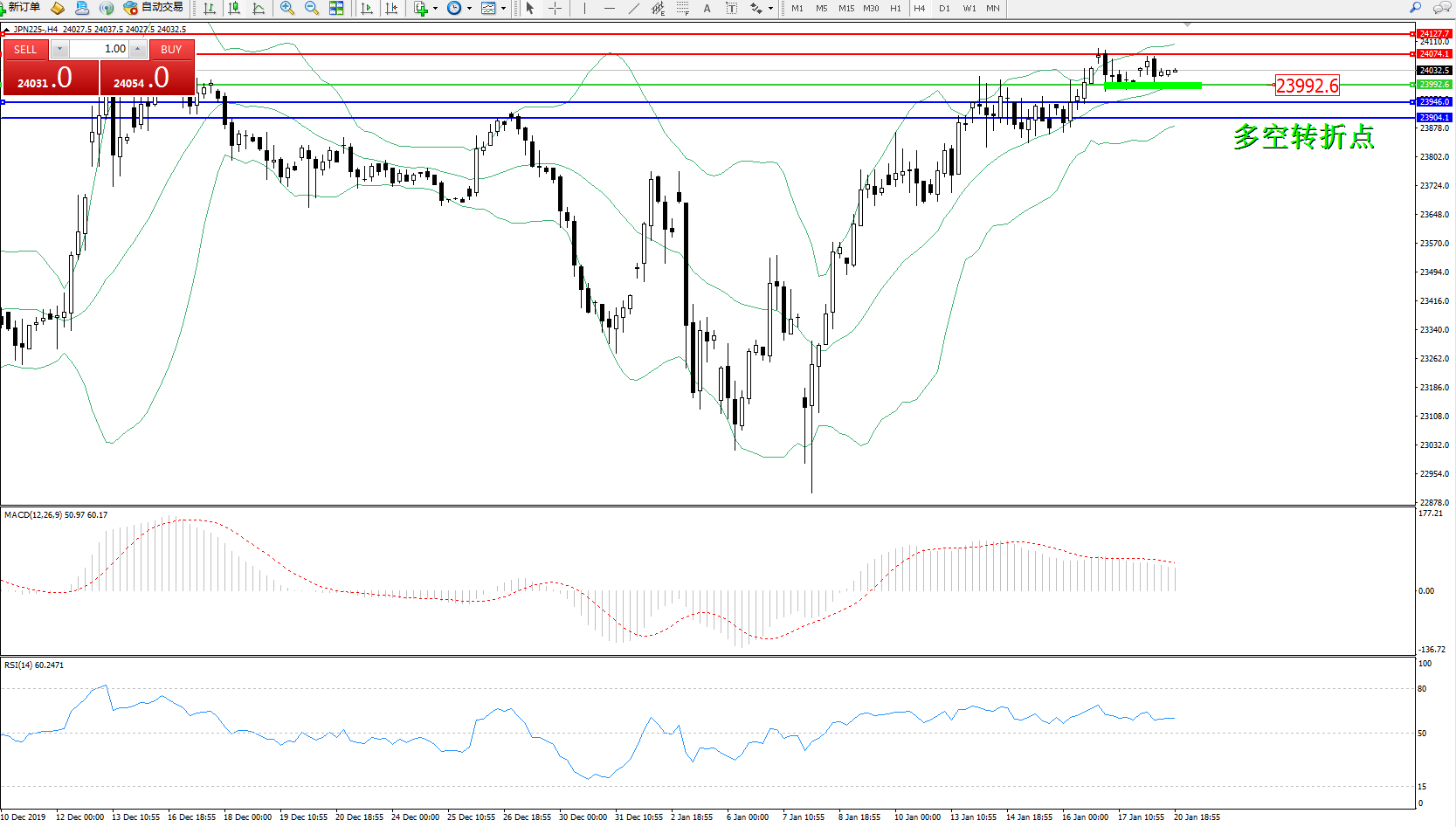Switch chart to candlestick mode
The height and width of the screenshot is (827, 1456).
pyautogui.click(x=234, y=8)
